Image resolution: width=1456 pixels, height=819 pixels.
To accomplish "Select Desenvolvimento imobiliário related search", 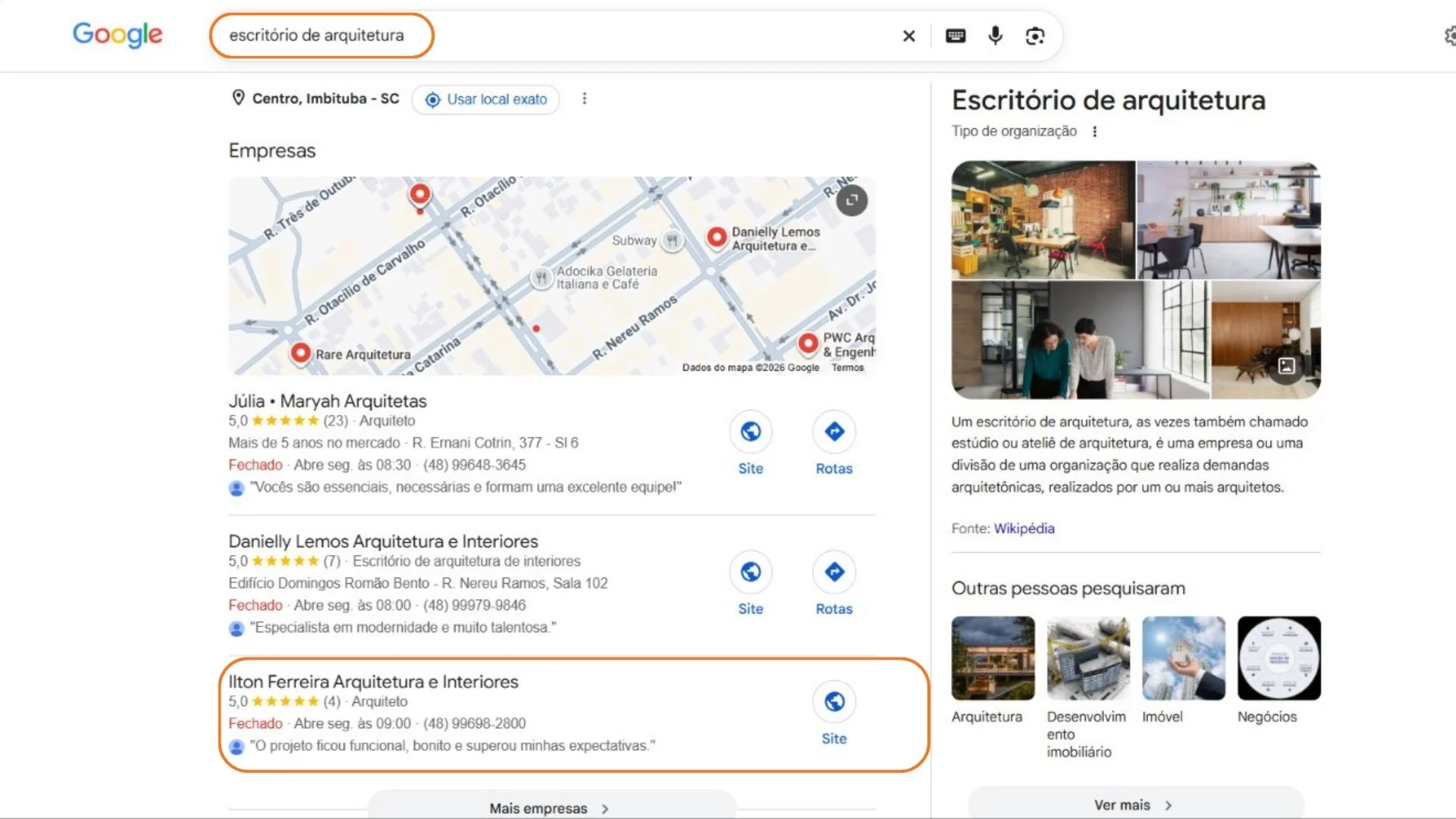I will click(x=1088, y=687).
